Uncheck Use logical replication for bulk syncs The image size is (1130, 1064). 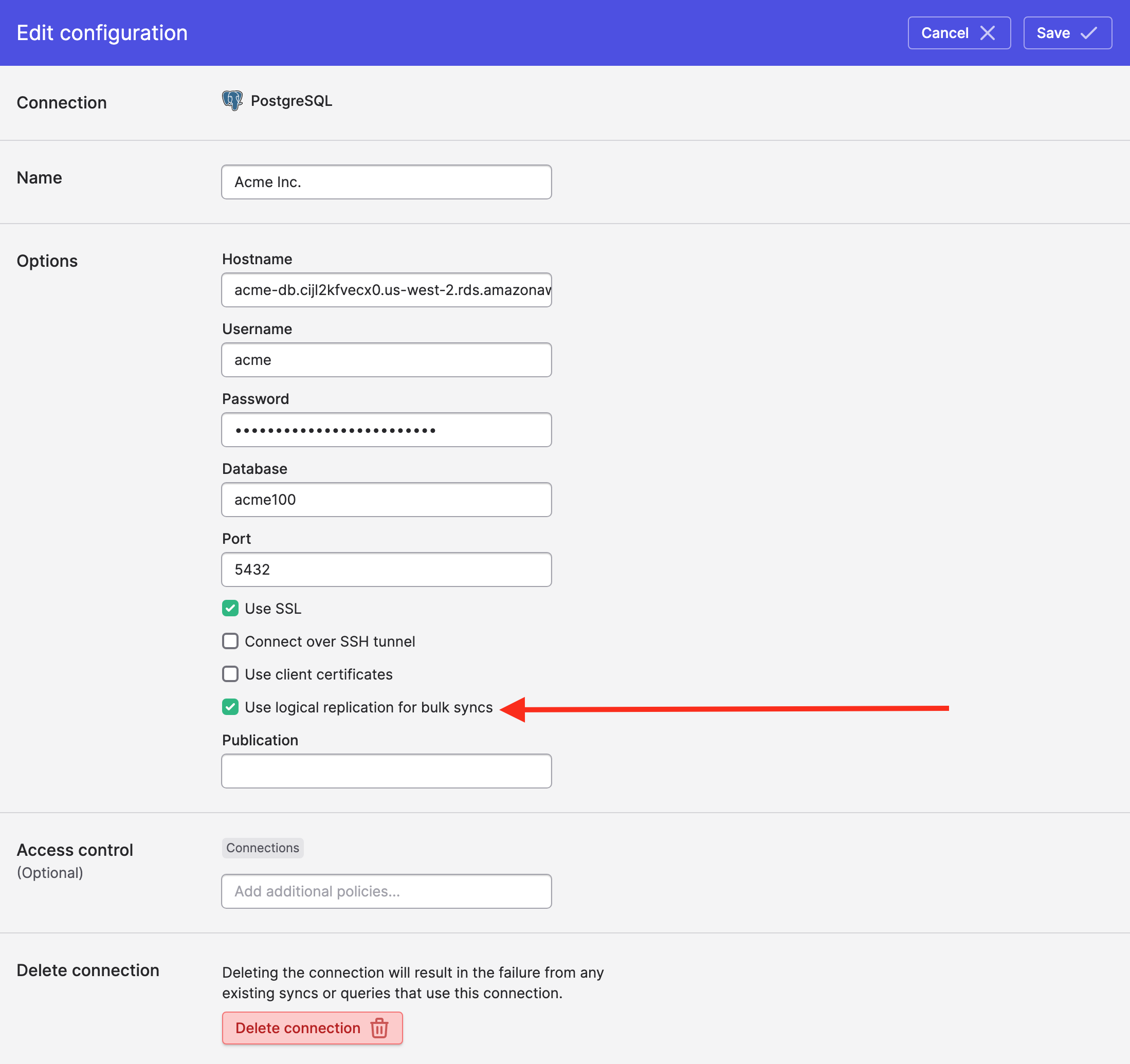coord(230,707)
